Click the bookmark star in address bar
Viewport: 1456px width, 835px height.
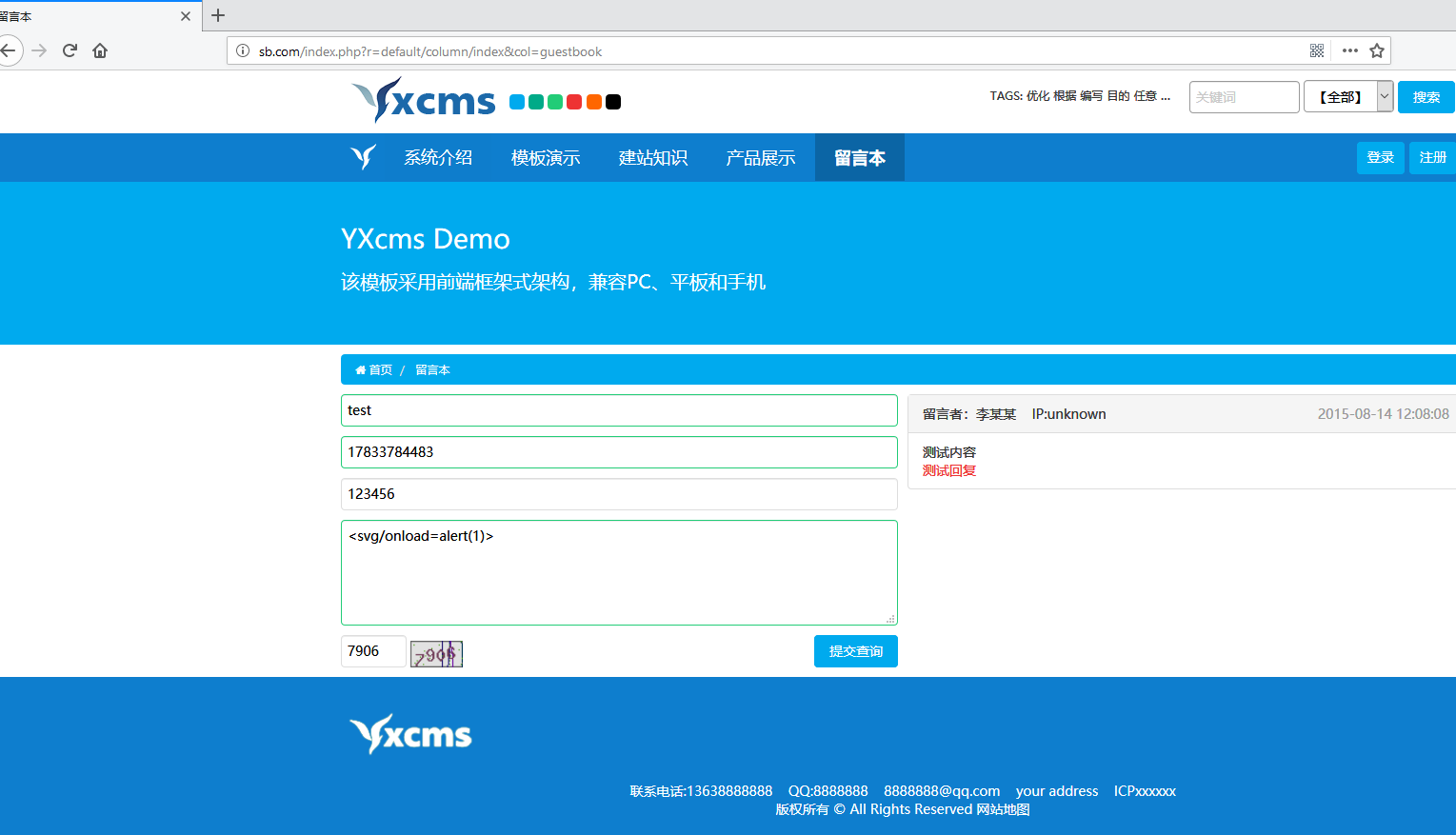(1378, 50)
